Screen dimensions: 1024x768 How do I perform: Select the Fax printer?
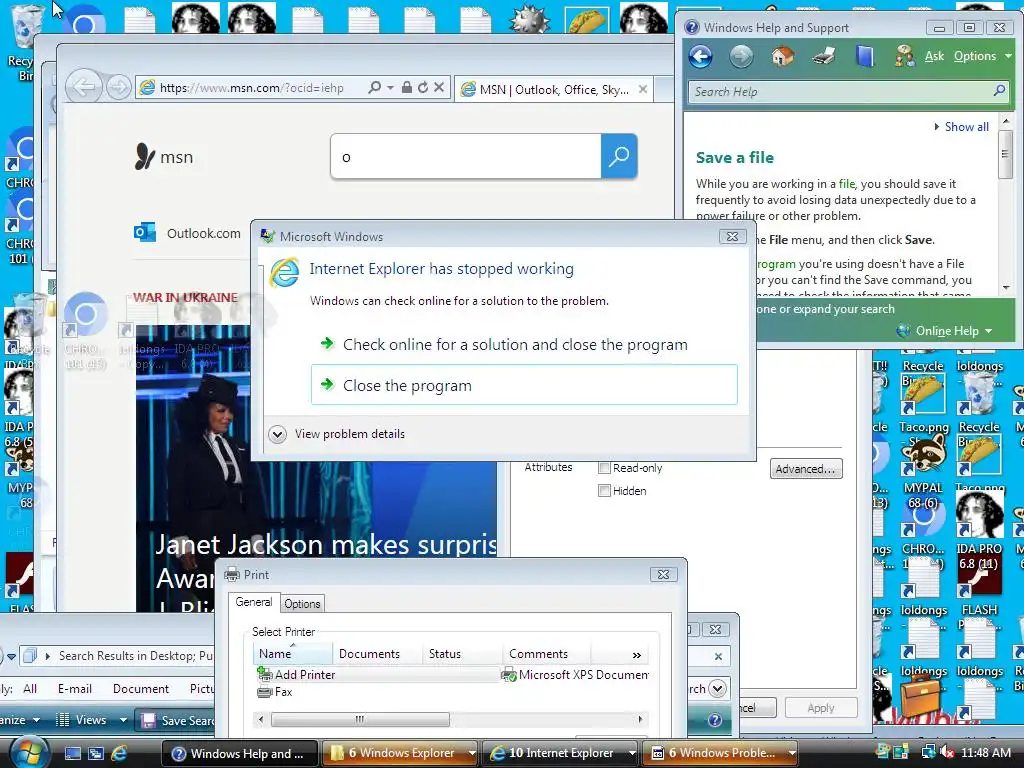(x=275, y=692)
